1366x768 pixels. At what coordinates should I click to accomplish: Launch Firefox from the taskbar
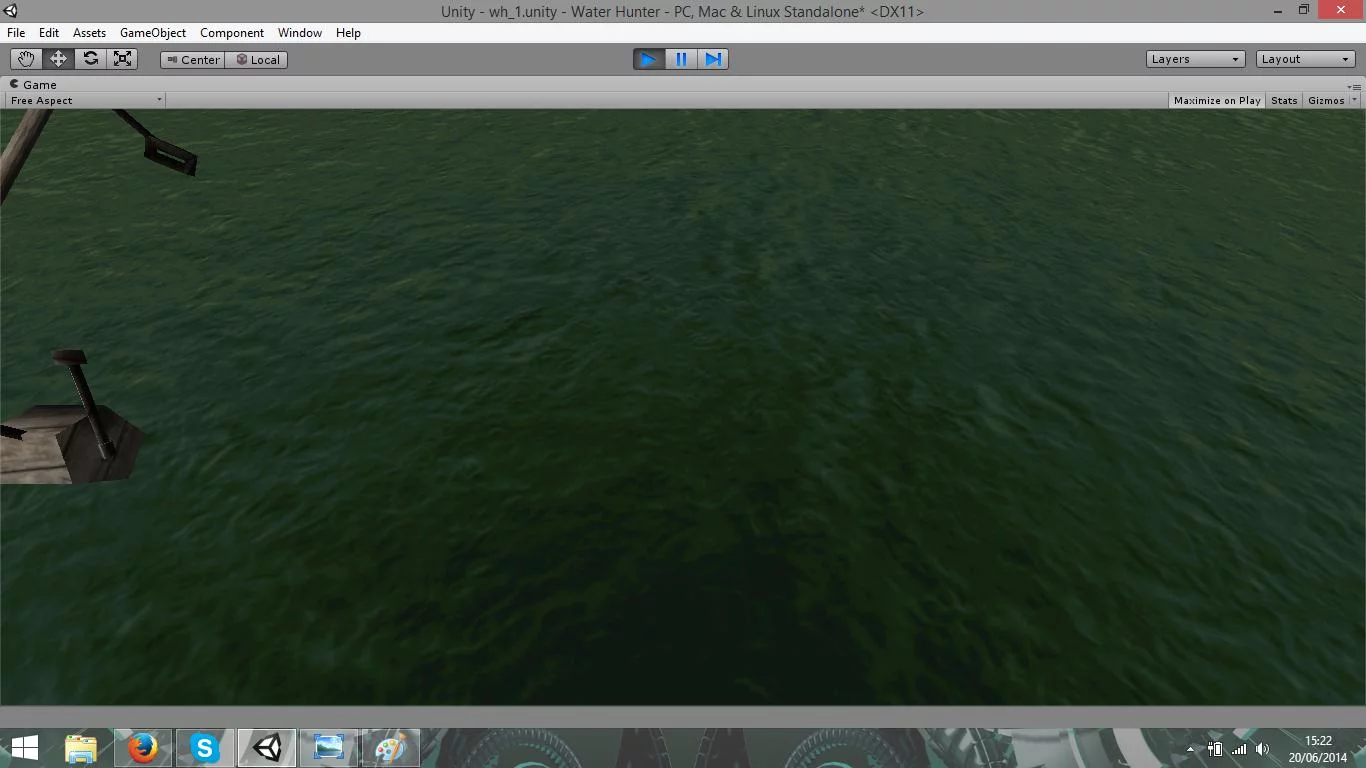coord(143,748)
